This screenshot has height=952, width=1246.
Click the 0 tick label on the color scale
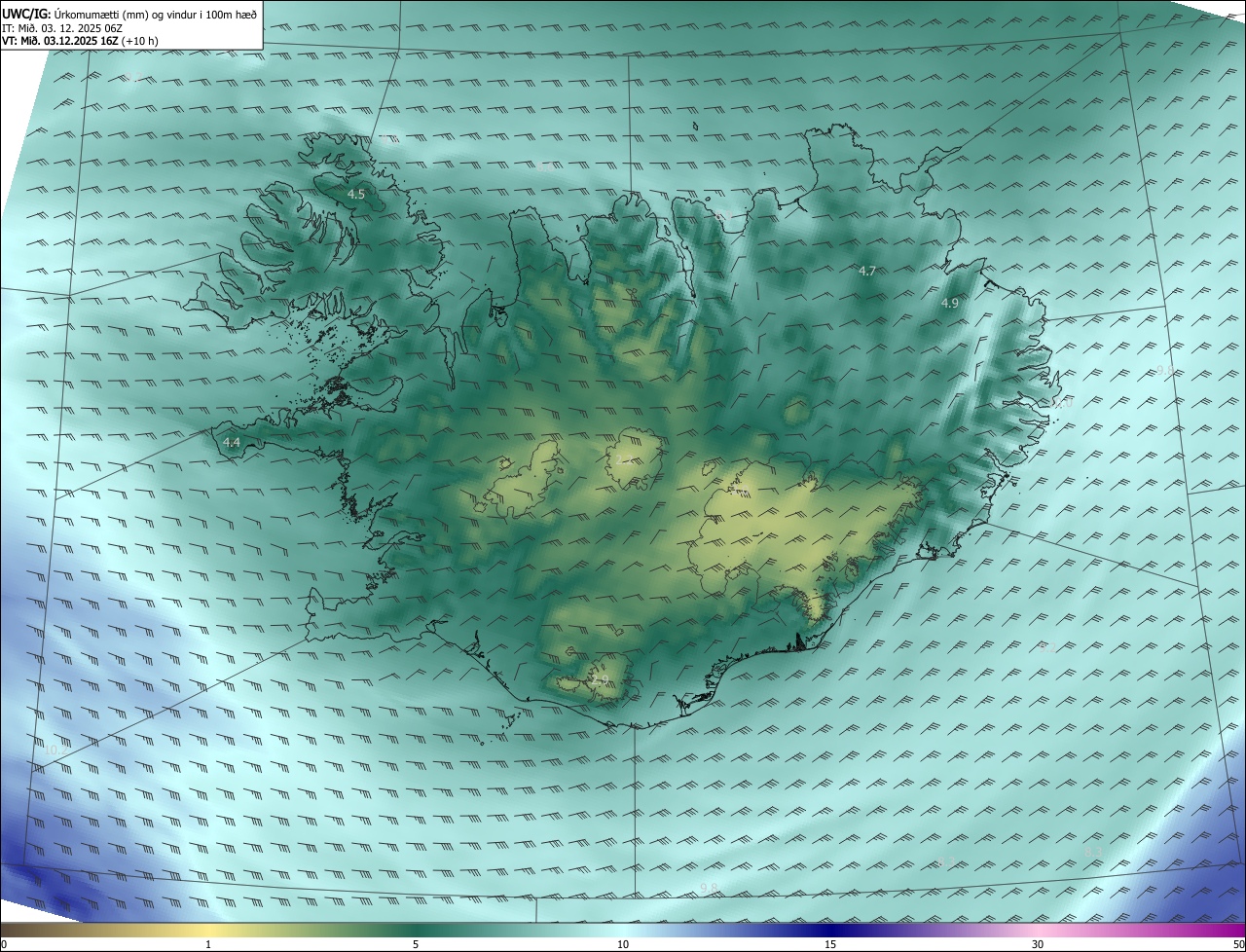coord(4,945)
